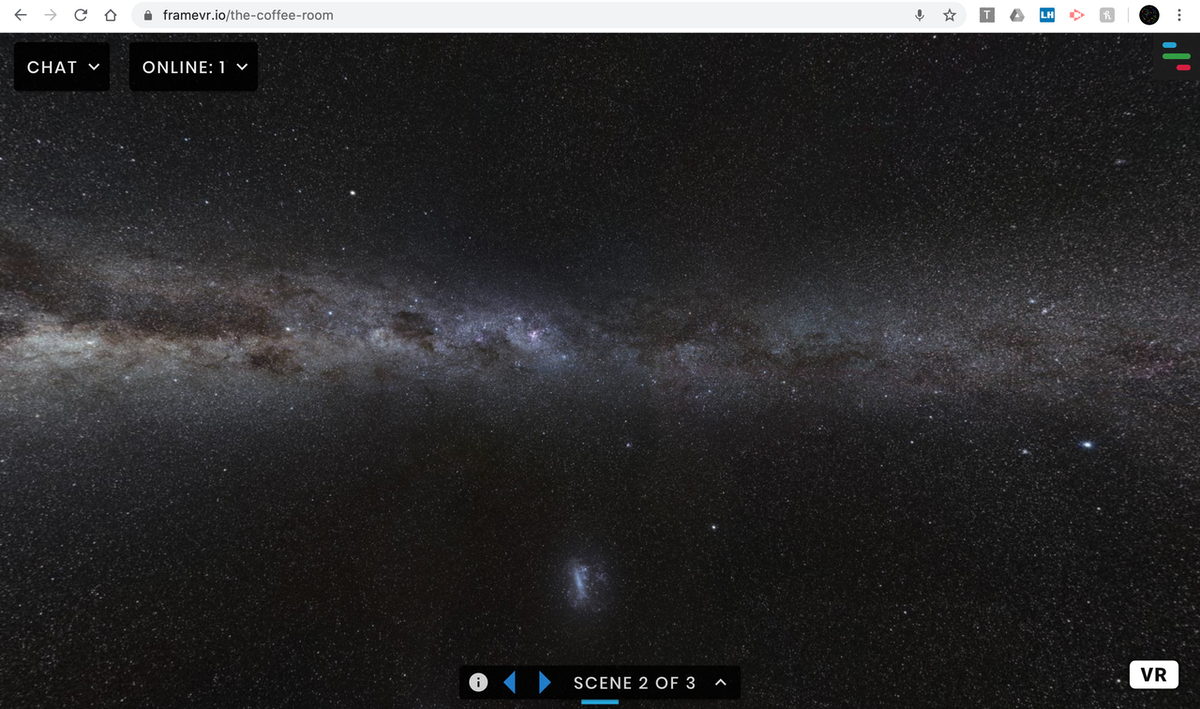Advance to the next scene arrow
The width and height of the screenshot is (1200, 709).
544,683
